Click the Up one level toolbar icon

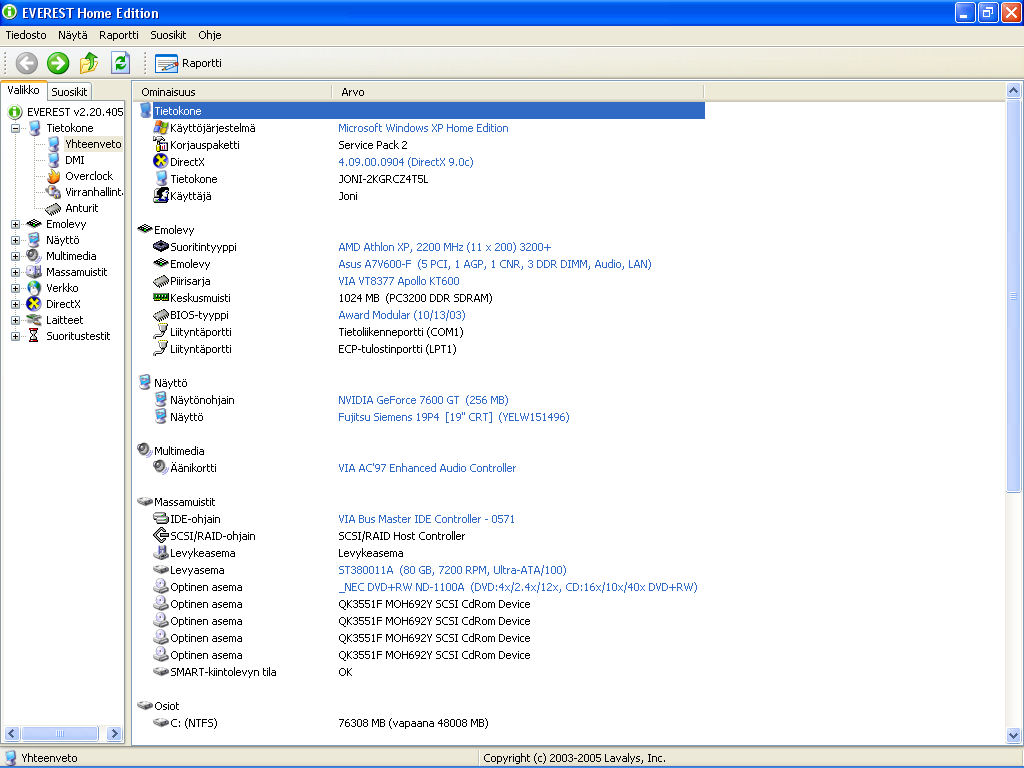click(89, 63)
